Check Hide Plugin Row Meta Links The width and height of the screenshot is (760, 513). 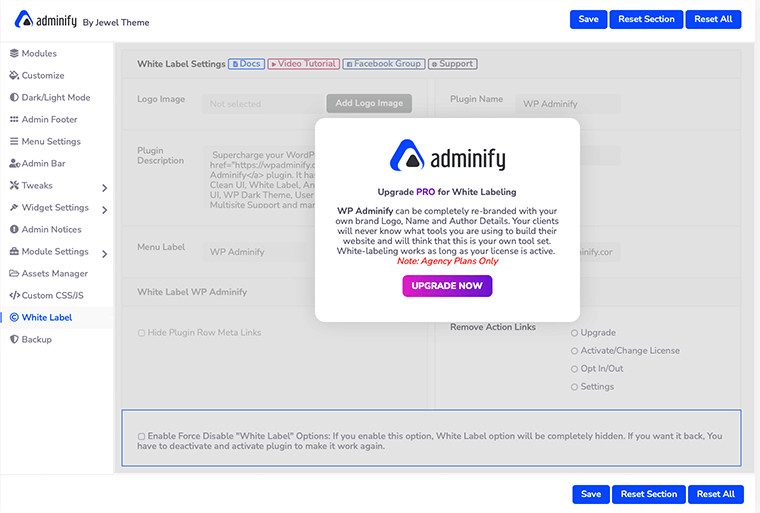pos(141,333)
